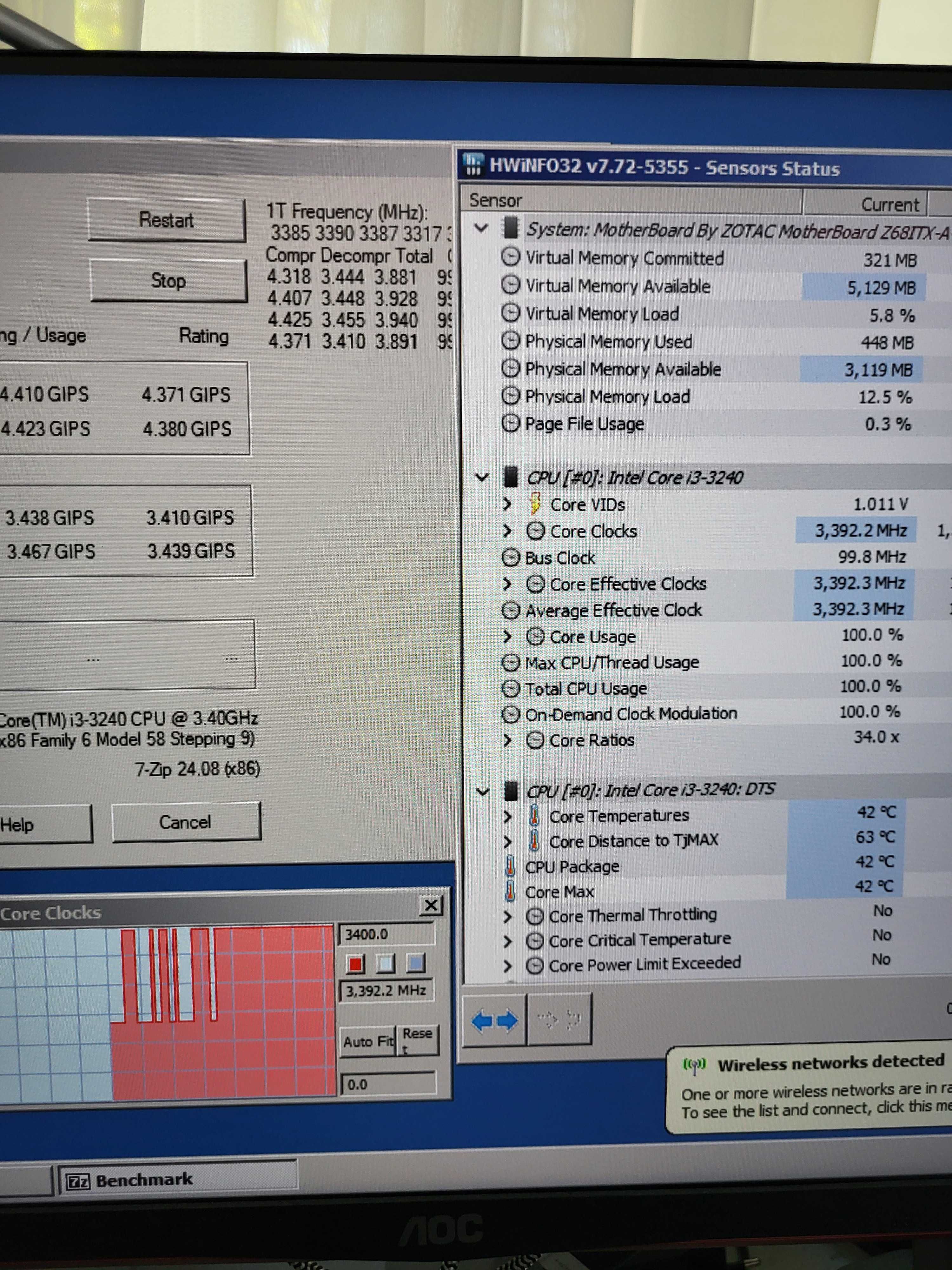Click the 3400.0 graph maximum field
Screen dimensions: 952x1270
tap(387, 934)
